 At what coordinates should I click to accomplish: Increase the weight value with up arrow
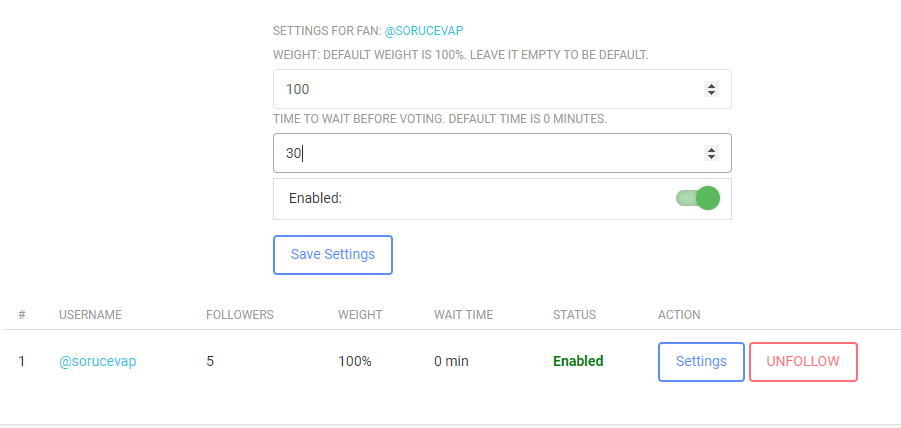point(711,85)
